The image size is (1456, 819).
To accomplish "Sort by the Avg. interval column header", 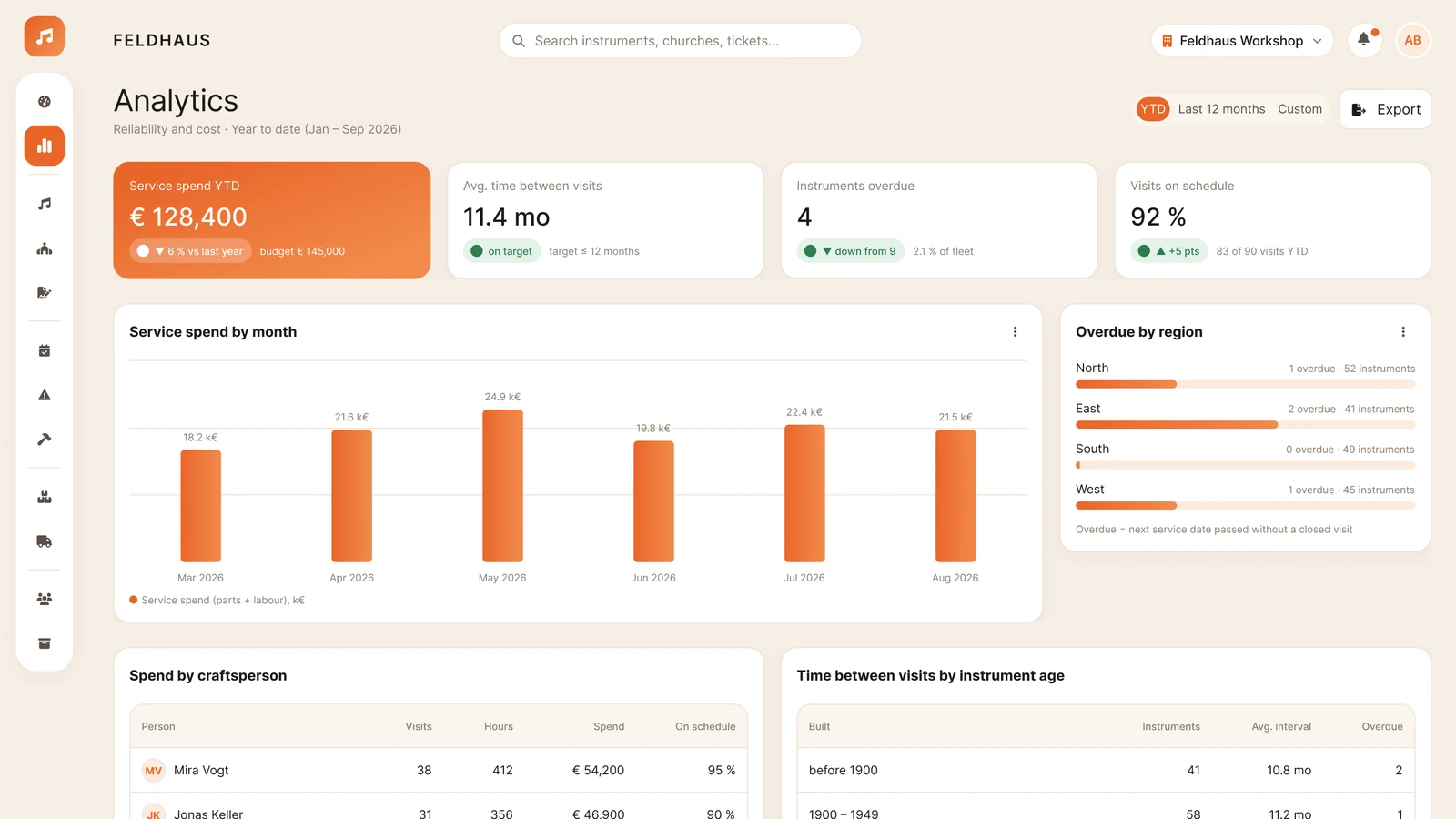I will [1281, 727].
